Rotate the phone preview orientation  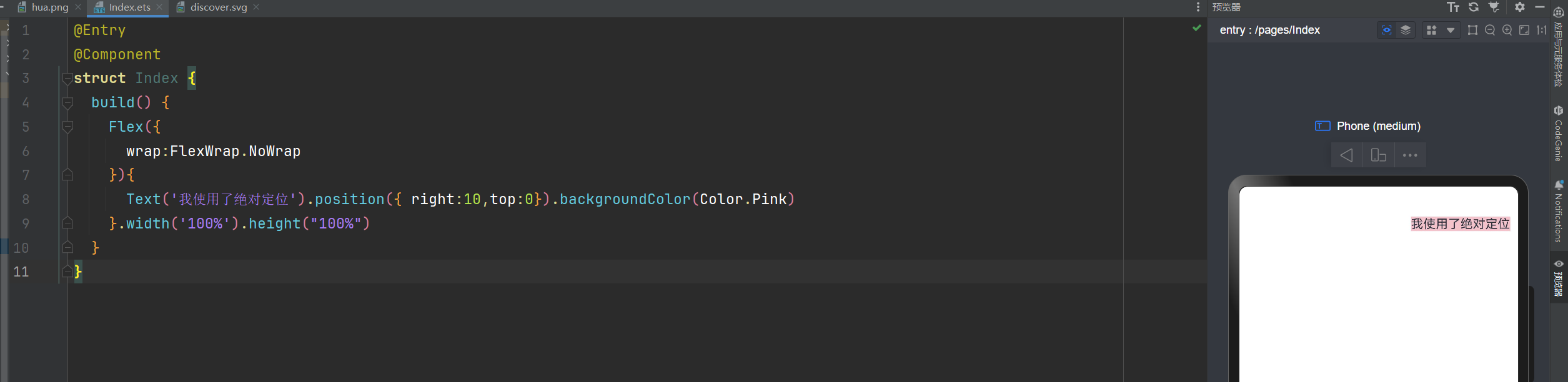pyautogui.click(x=1379, y=155)
